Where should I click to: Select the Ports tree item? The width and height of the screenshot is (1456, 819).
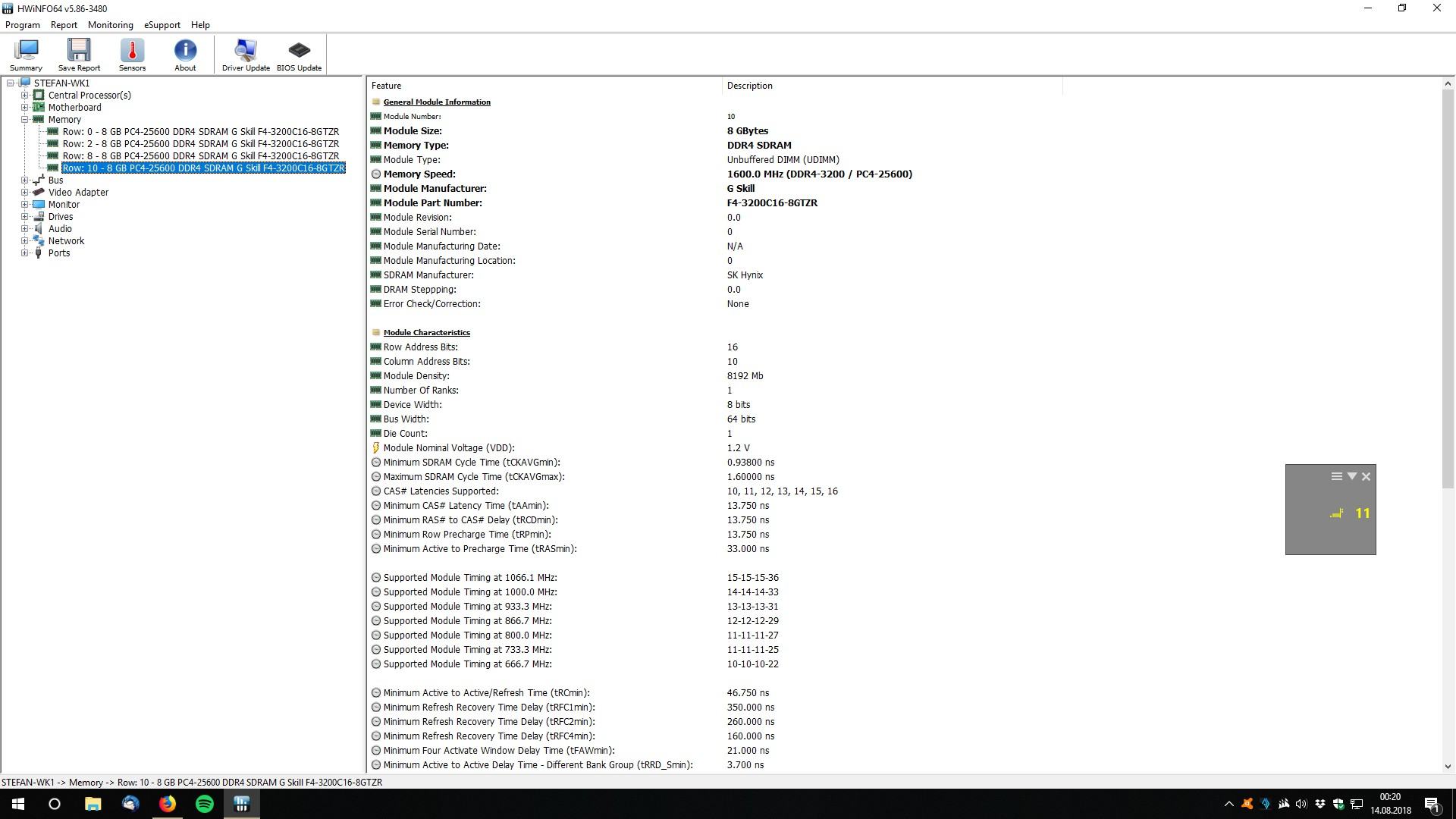click(x=59, y=253)
